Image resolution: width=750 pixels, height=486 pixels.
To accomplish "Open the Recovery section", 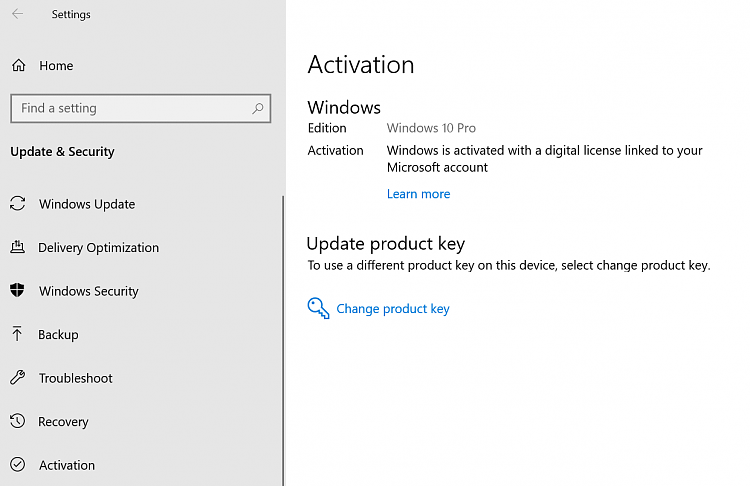I will (63, 422).
